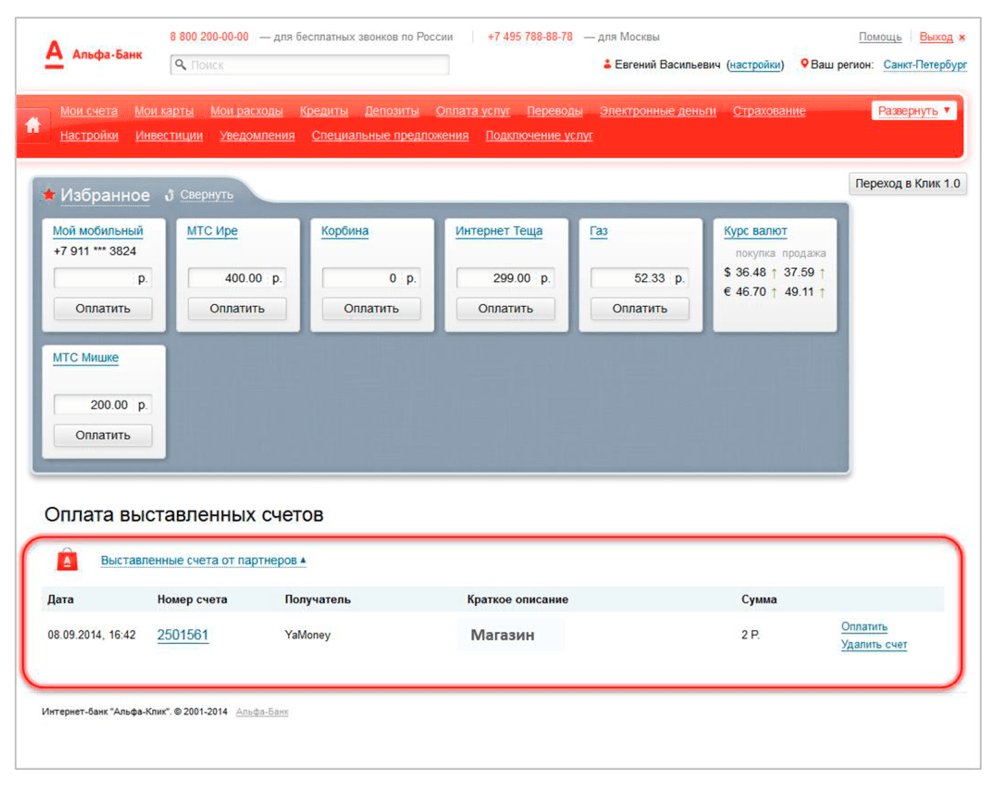Image resolution: width=1000 pixels, height=785 pixels.
Task: Click the star icon next to Избранное
Action: [48, 194]
